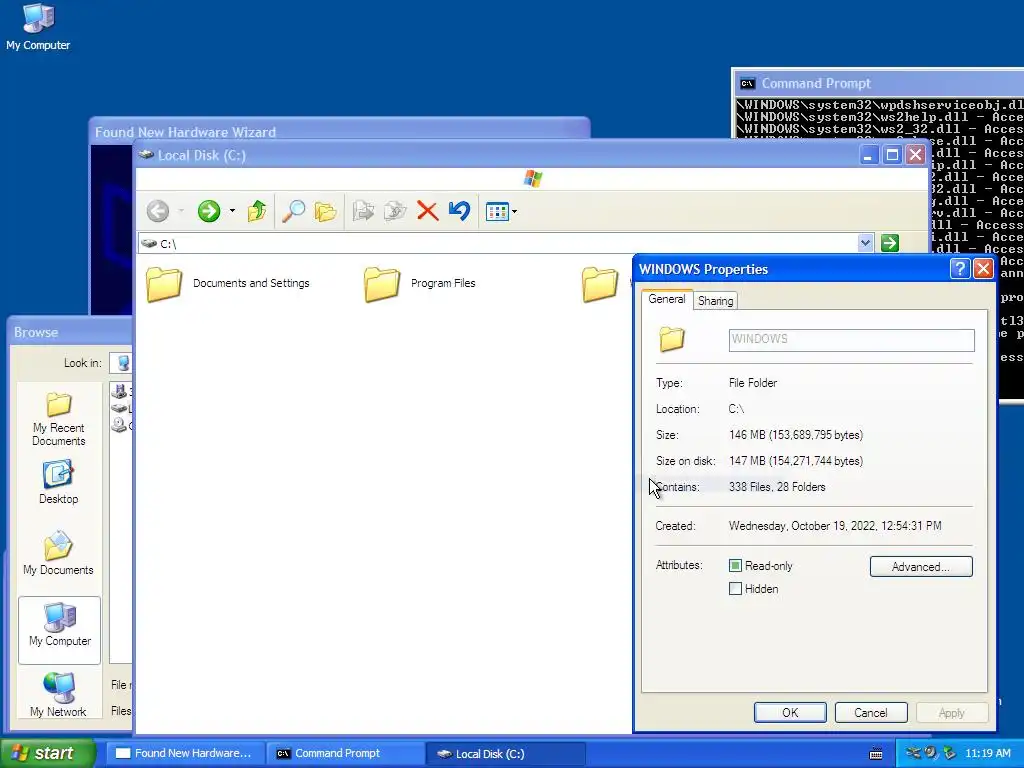
Task: Click the Windows flag throbber icon
Action: coord(533,178)
